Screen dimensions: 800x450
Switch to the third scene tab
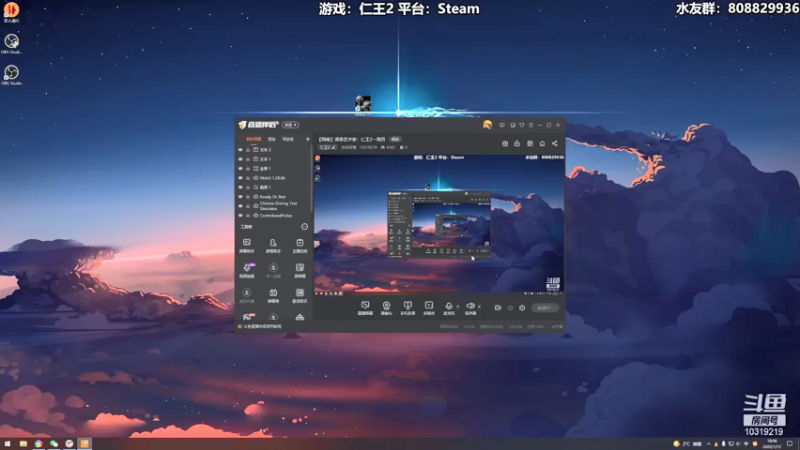tap(288, 139)
